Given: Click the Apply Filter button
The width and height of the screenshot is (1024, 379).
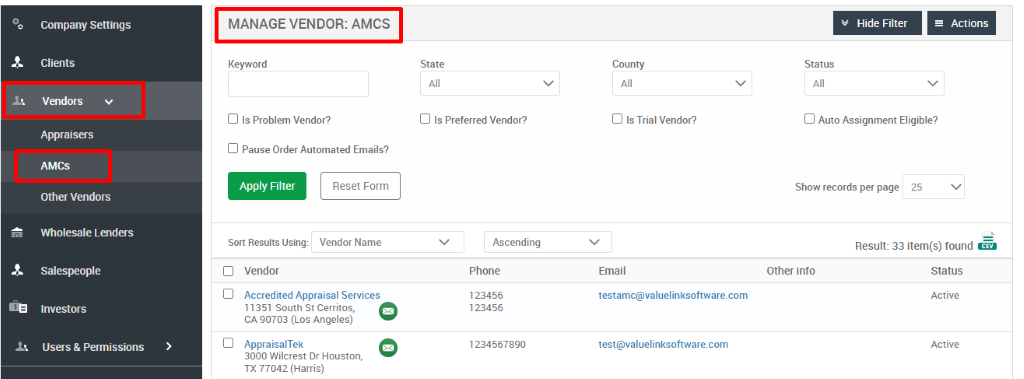Looking at the screenshot, I should coord(267,186).
